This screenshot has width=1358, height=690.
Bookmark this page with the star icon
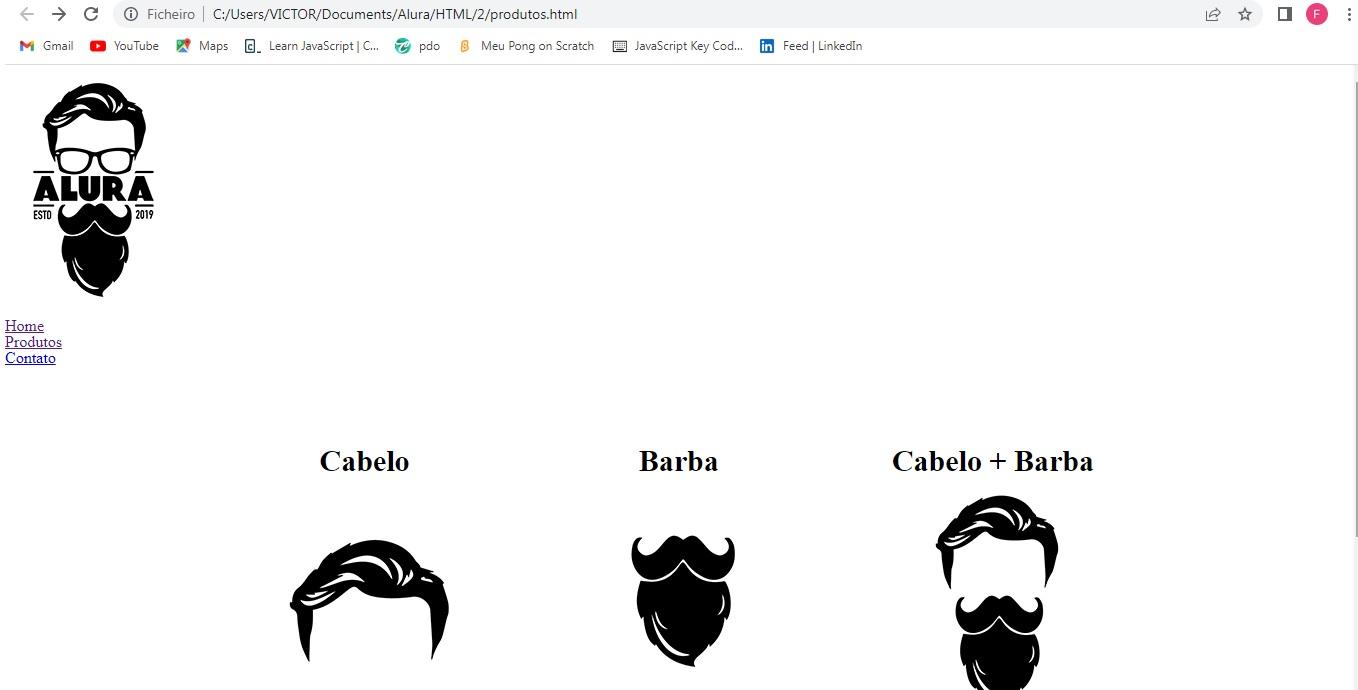point(1245,14)
